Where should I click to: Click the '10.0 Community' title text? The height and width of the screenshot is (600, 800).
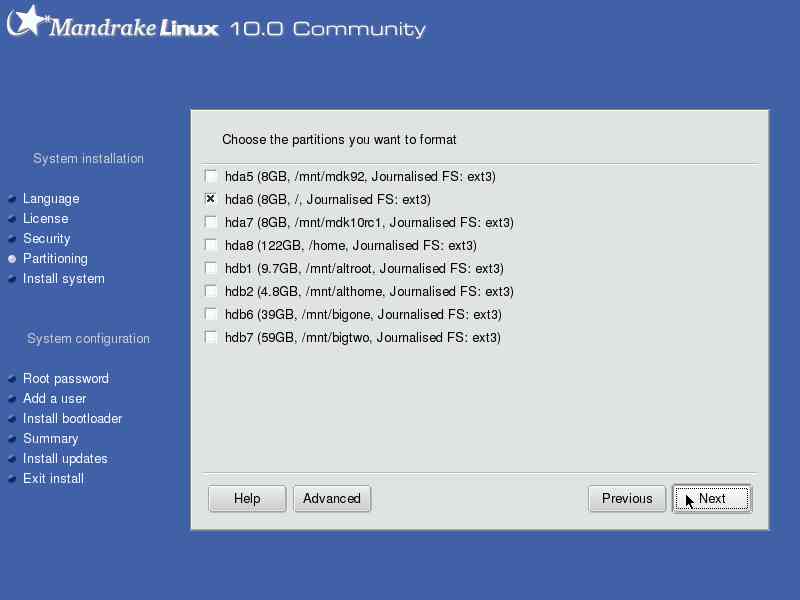click(328, 29)
